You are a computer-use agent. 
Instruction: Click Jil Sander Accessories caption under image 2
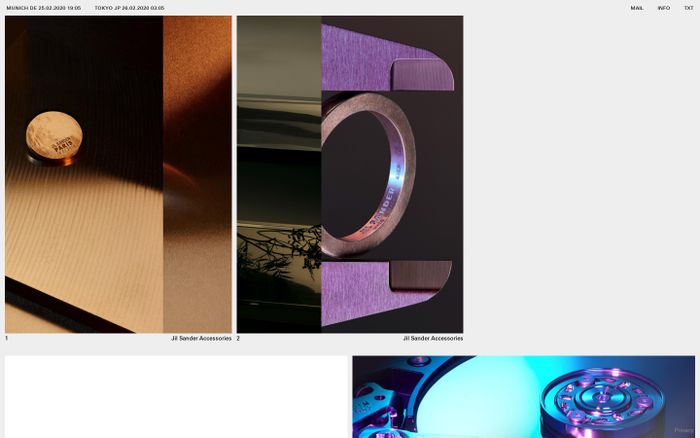(x=433, y=338)
